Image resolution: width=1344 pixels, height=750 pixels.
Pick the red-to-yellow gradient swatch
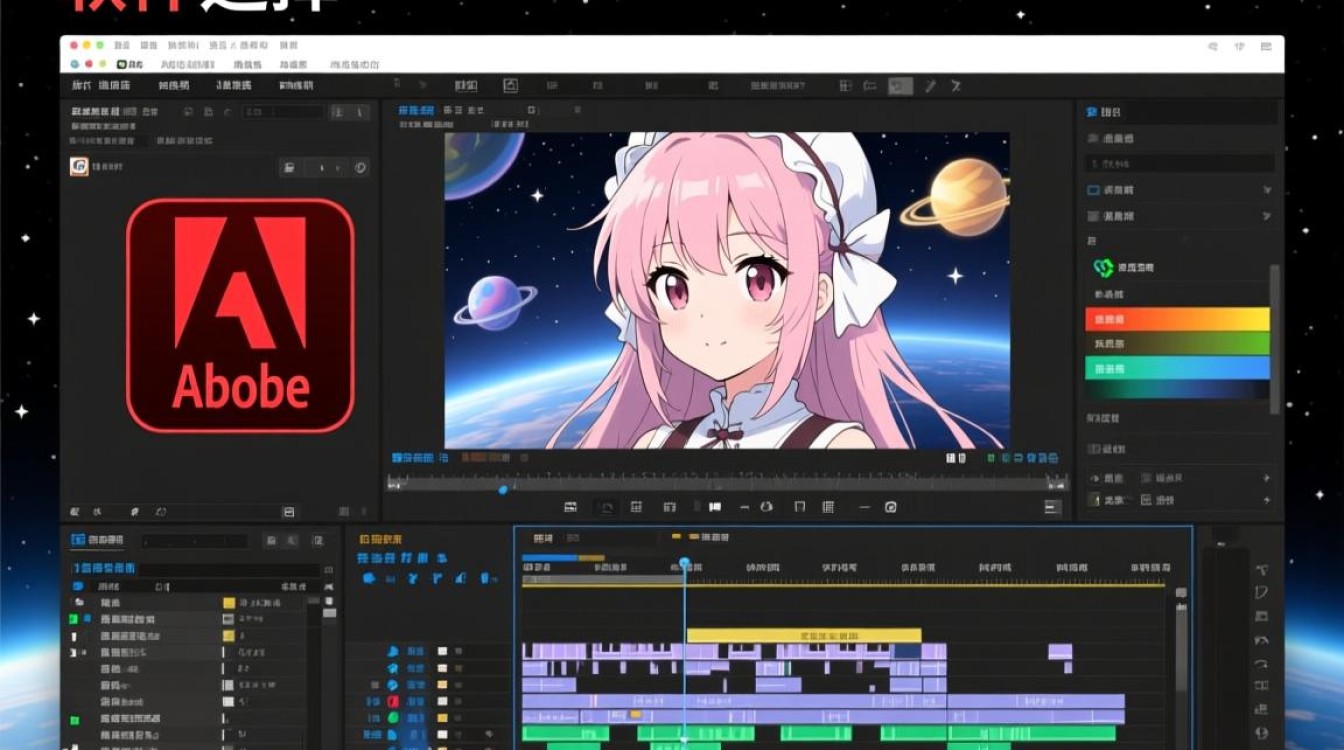point(1177,319)
